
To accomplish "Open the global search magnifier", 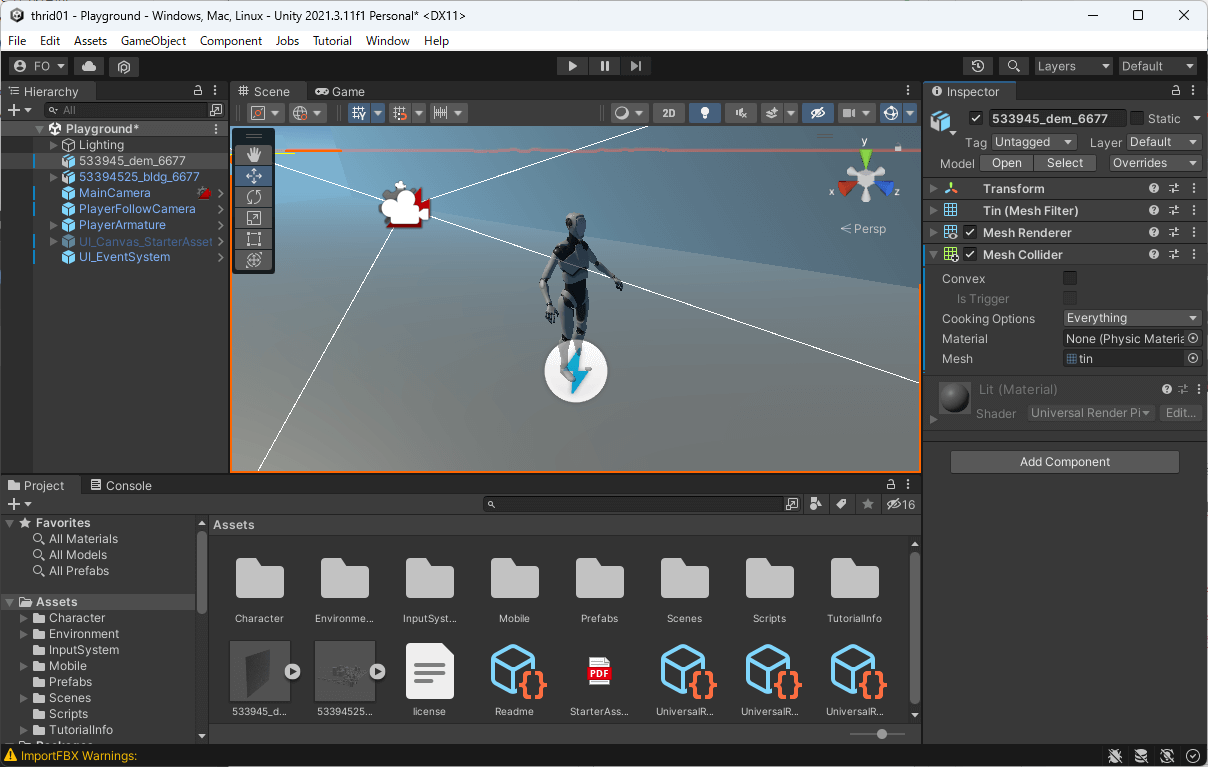I will [x=1014, y=66].
